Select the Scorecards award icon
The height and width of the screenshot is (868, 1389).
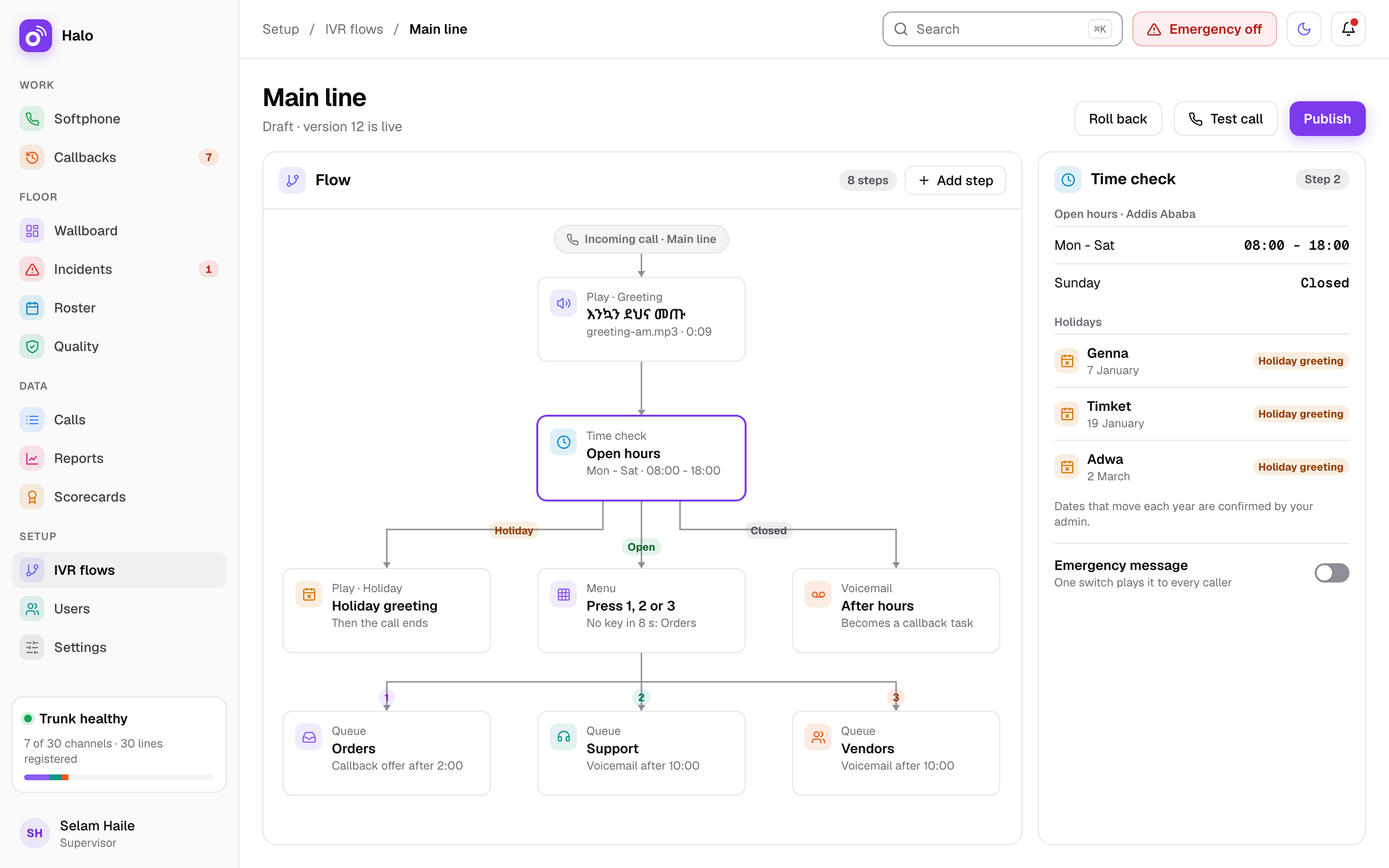click(32, 497)
